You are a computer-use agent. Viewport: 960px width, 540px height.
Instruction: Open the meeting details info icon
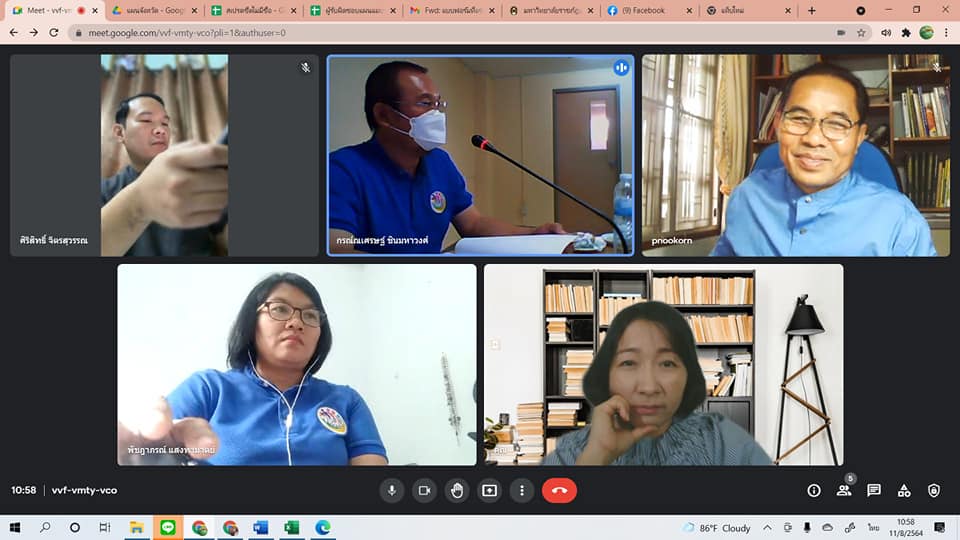(x=814, y=490)
